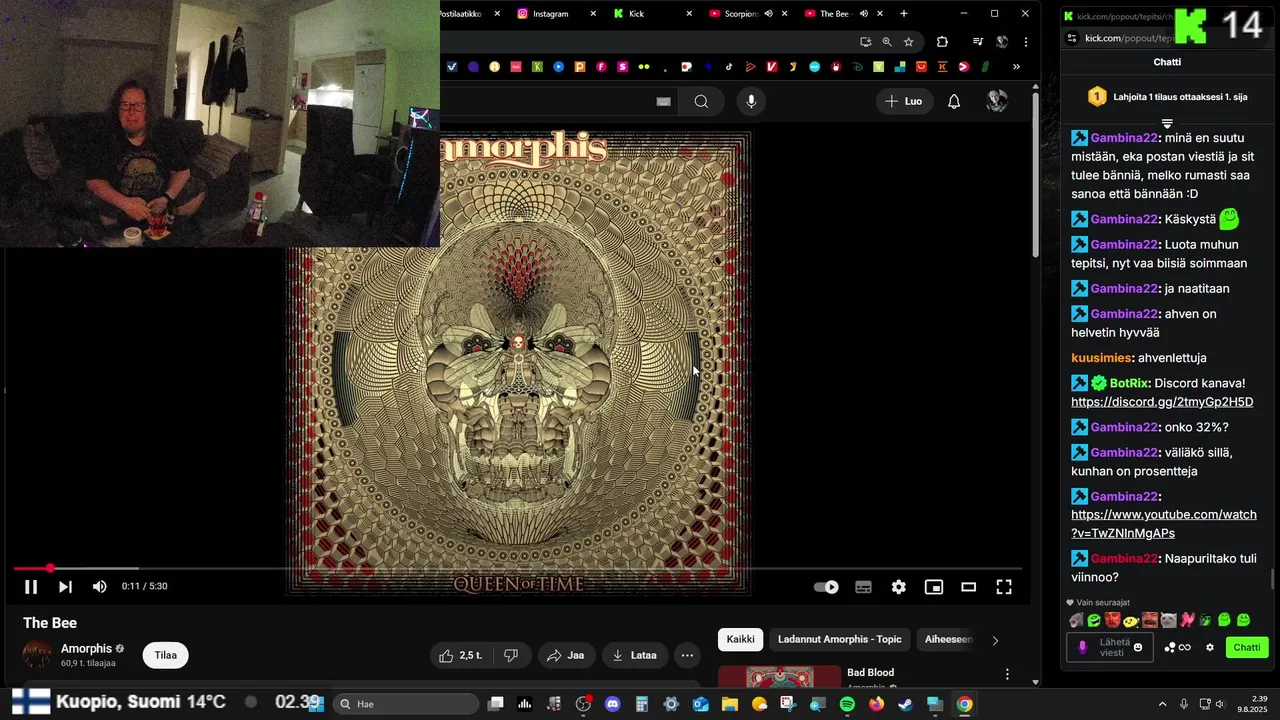The image size is (1280, 720).
Task: Insert the gray cat emote
Action: point(1168,620)
